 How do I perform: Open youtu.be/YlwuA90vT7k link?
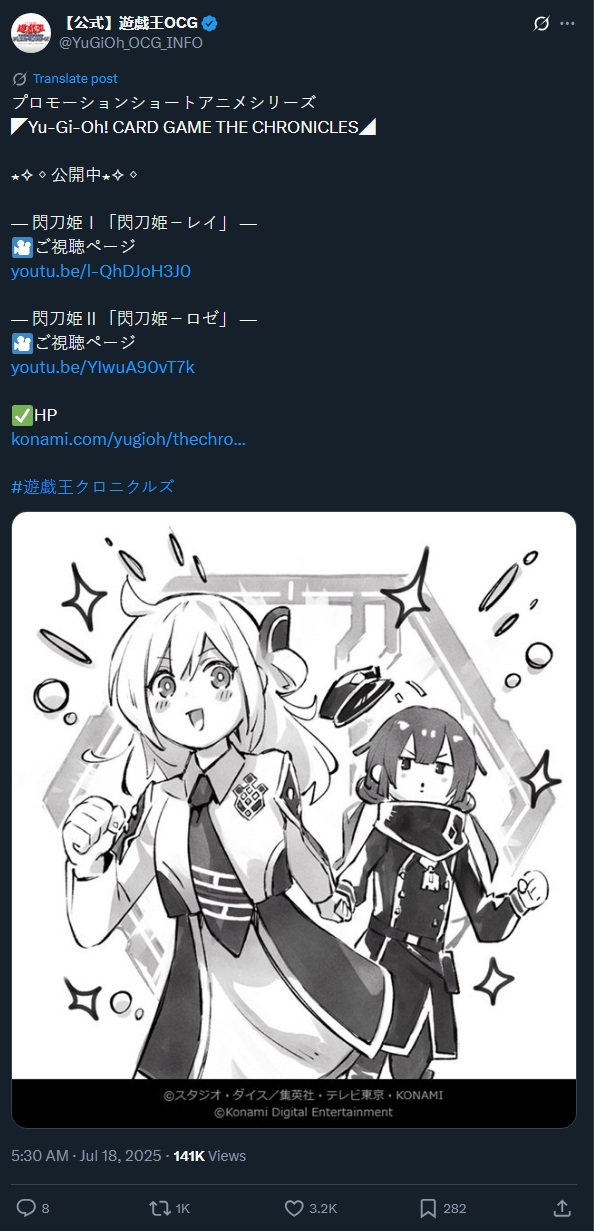[103, 367]
